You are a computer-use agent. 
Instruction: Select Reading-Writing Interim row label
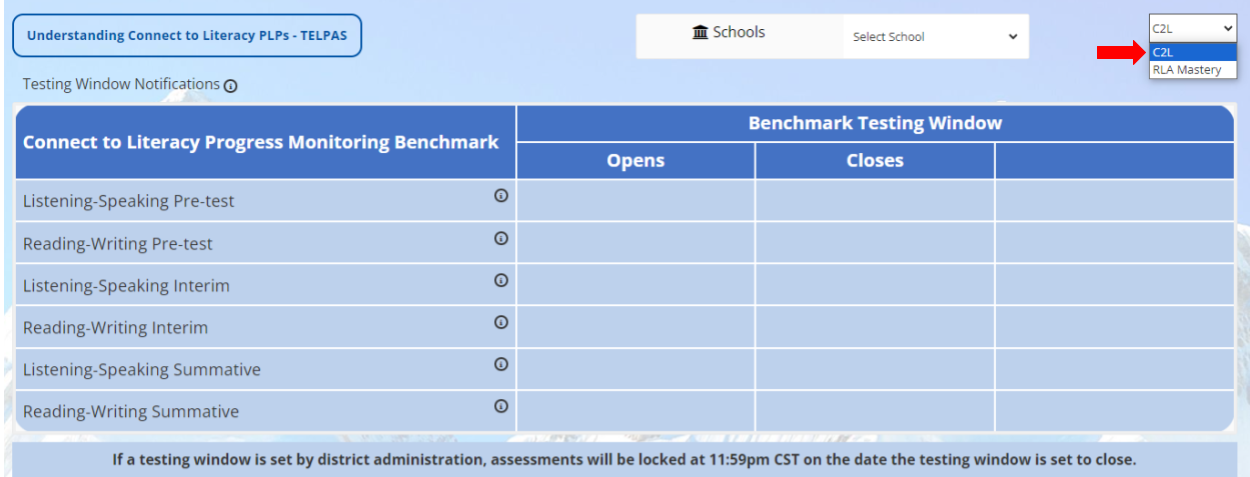116,328
